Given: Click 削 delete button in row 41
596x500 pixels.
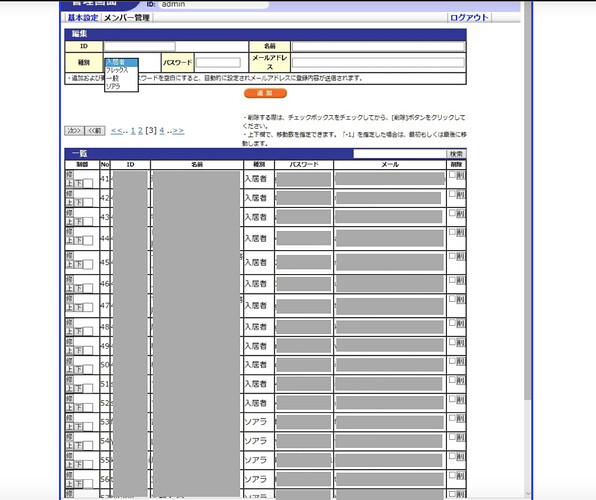Looking at the screenshot, I should point(460,175).
